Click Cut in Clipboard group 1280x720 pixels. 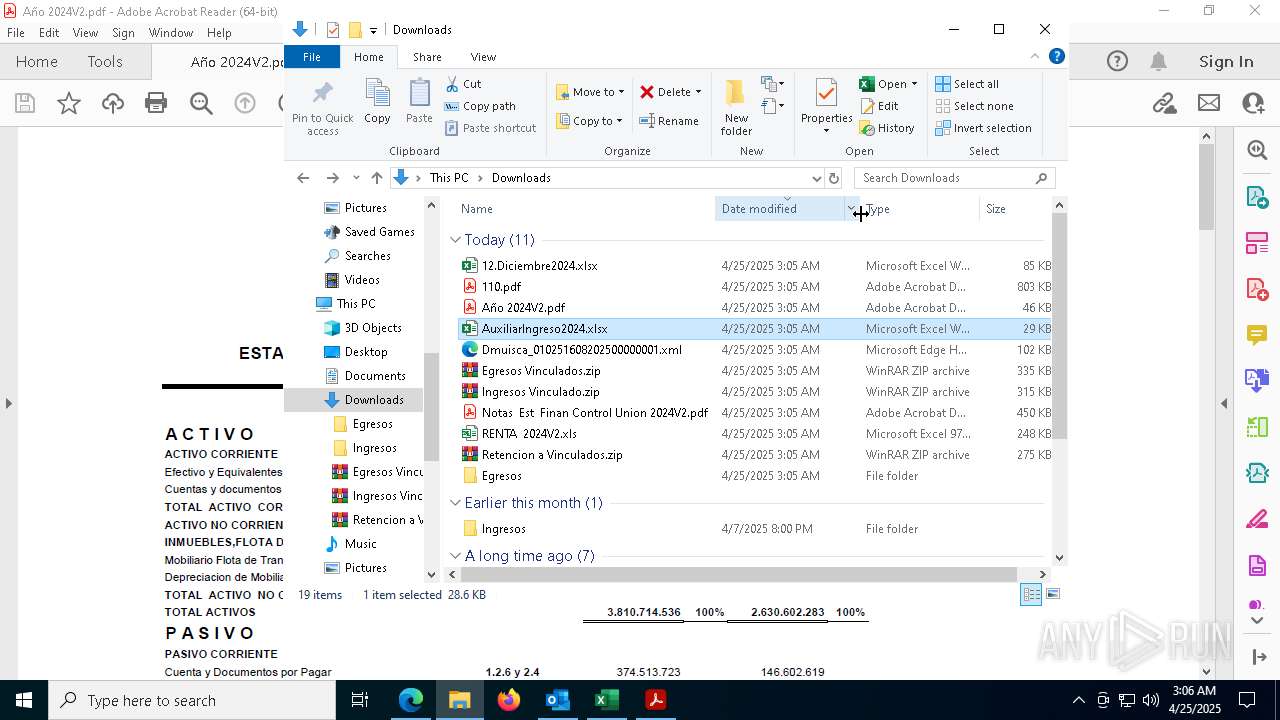point(463,84)
